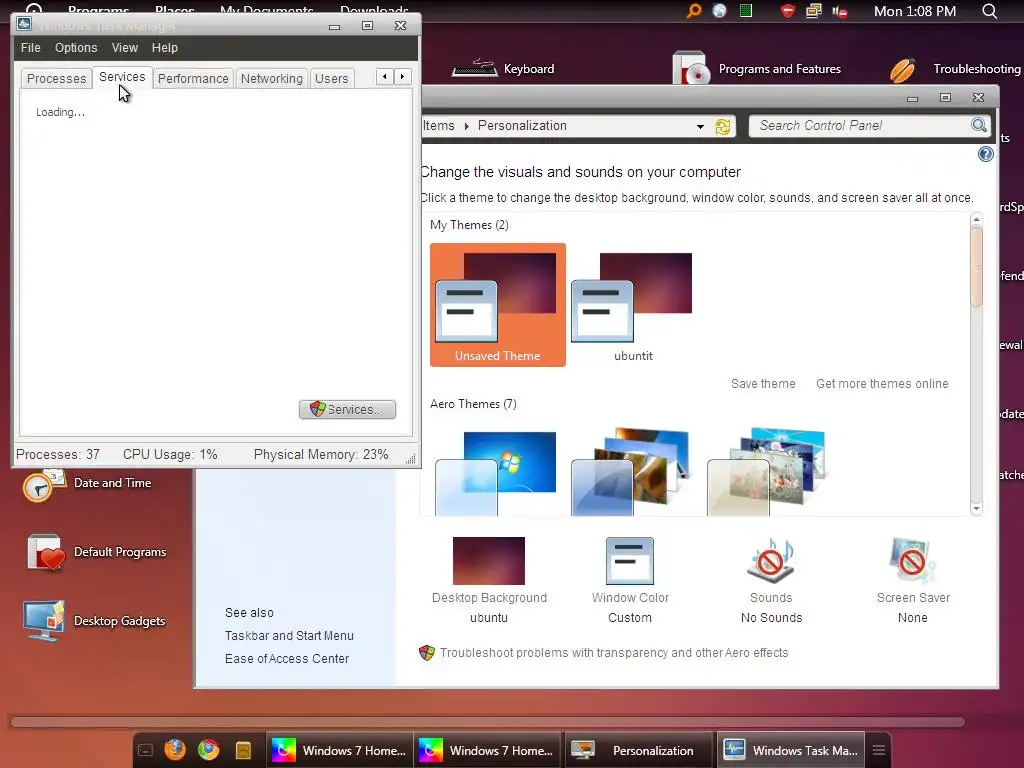Switch to the Users tab
Viewport: 1024px width, 768px height.
(x=332, y=78)
